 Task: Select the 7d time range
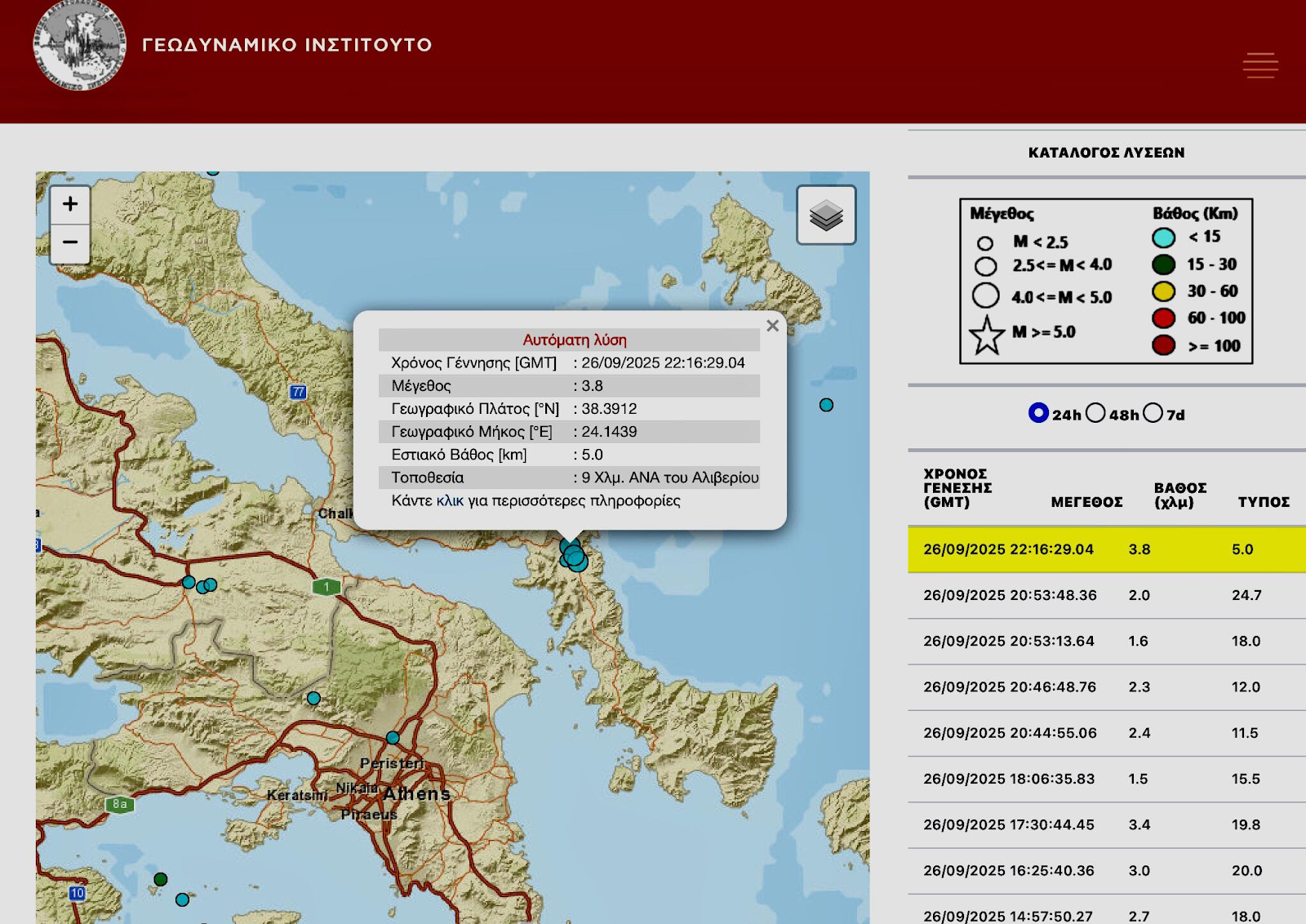(x=1153, y=413)
